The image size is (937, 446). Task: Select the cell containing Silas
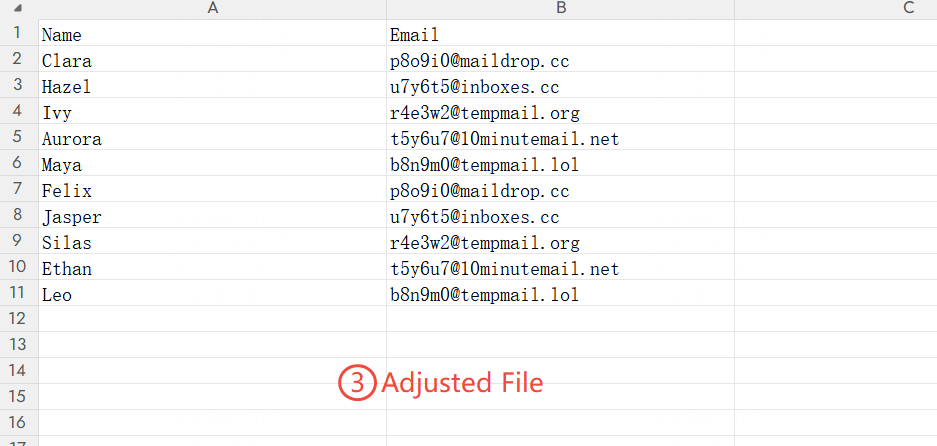tap(212, 241)
